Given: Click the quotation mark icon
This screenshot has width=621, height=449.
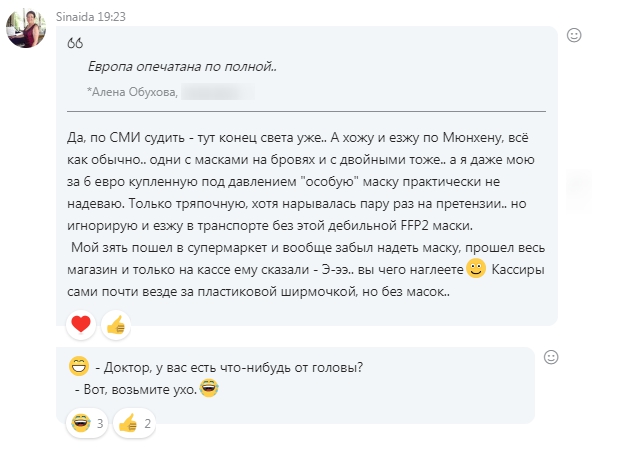Looking at the screenshot, I should coord(75,43).
